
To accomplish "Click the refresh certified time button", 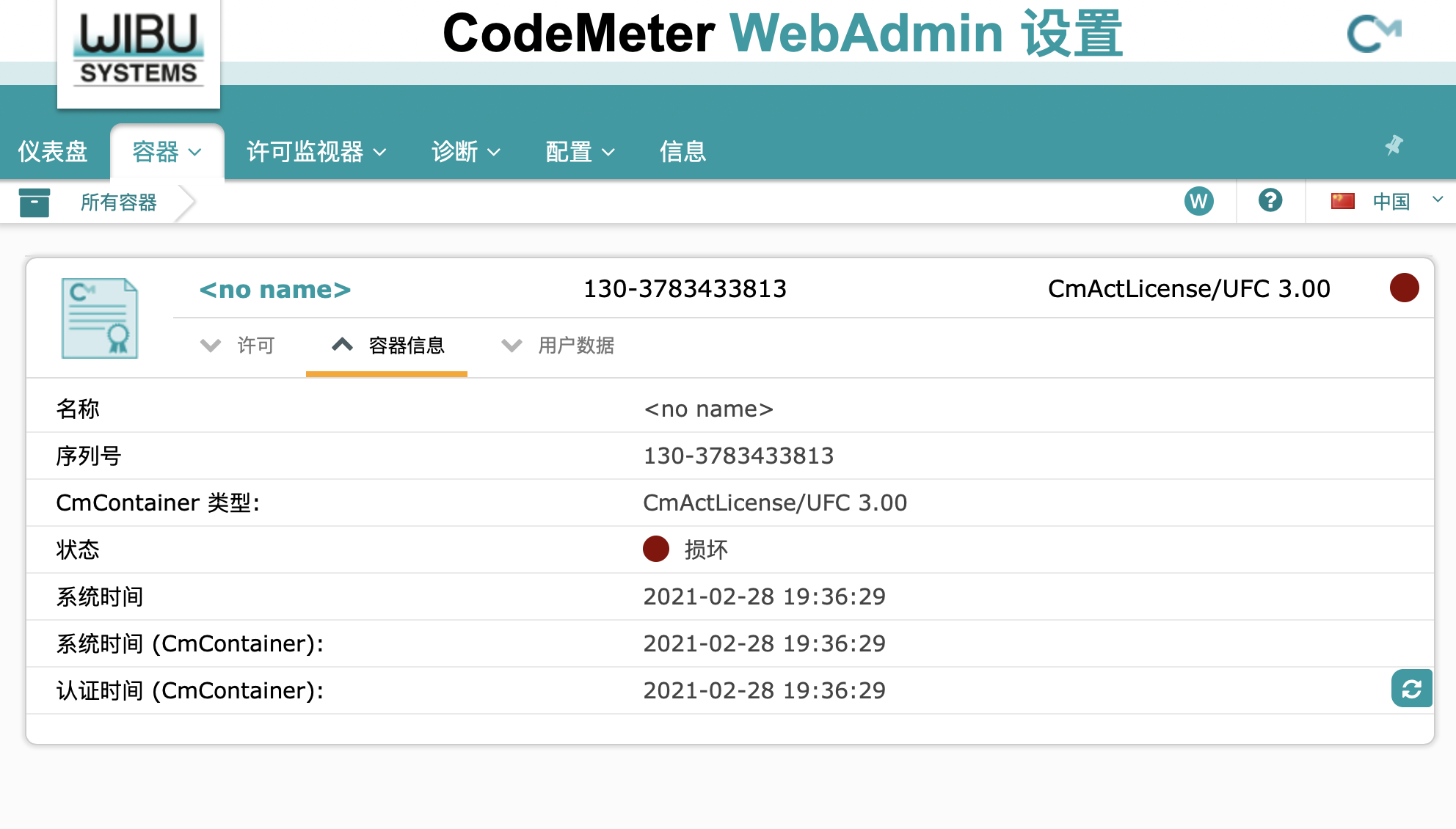I will click(1411, 689).
